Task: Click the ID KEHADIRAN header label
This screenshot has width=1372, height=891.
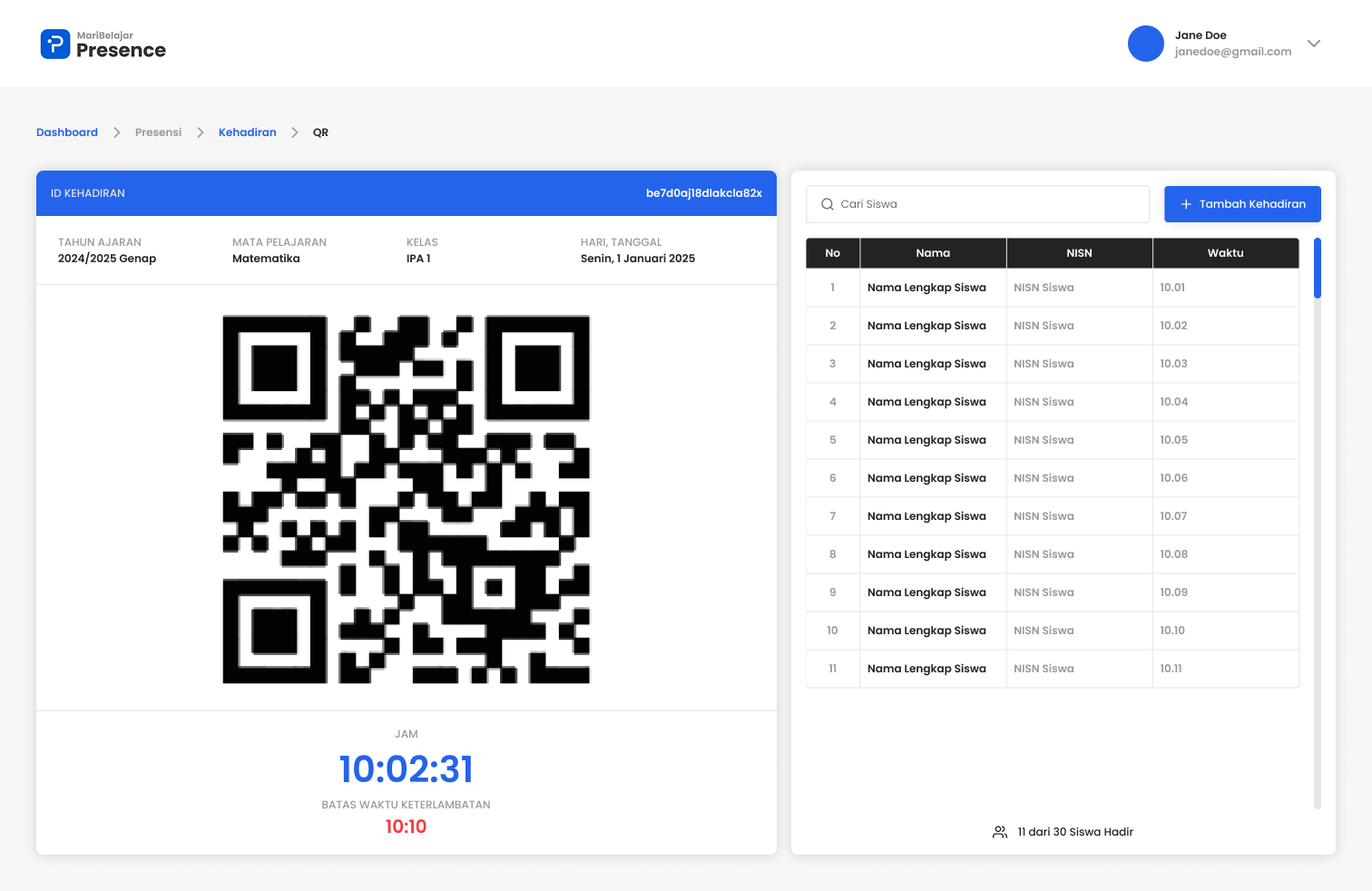Action: (88, 193)
